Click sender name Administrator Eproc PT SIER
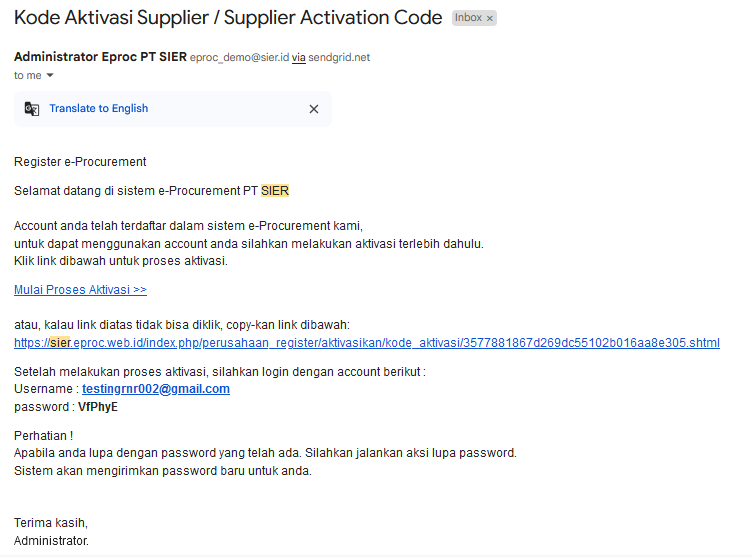Screen dimensions: 752x557 click(100, 57)
